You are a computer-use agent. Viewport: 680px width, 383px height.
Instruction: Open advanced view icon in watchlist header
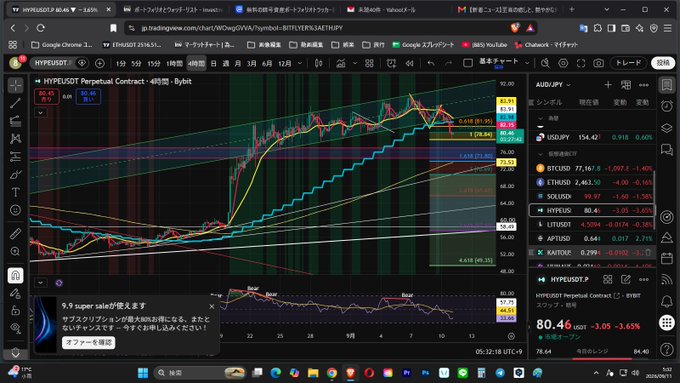point(626,85)
